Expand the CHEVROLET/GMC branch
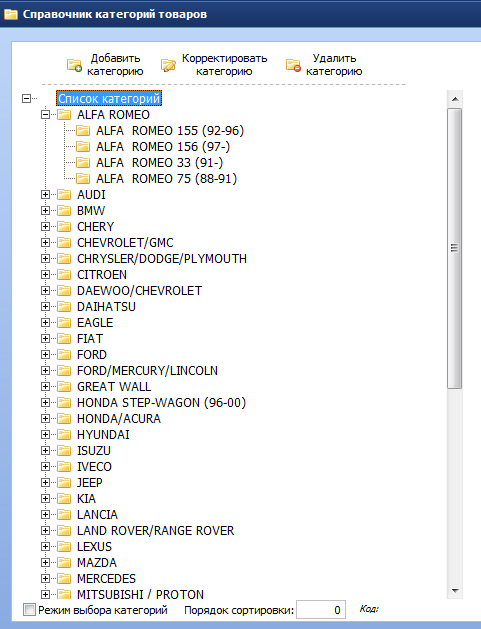481x629 pixels. [x=45, y=243]
